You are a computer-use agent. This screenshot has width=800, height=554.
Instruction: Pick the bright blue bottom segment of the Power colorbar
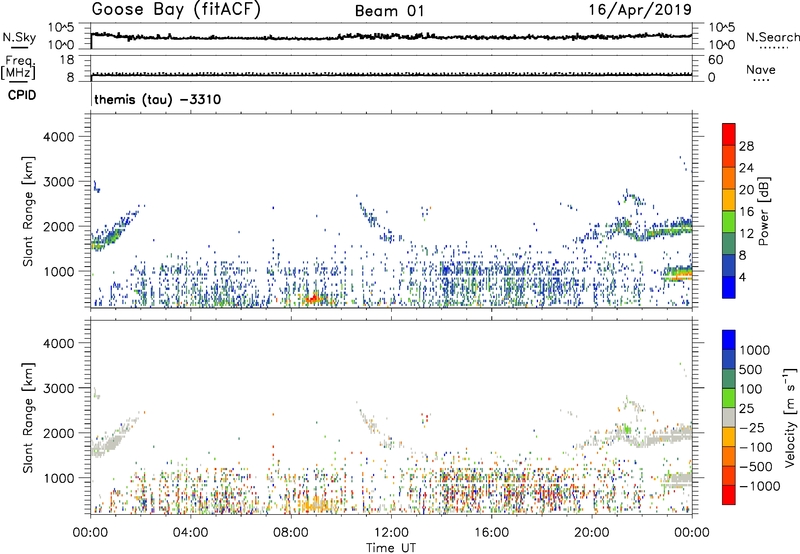pos(729,287)
